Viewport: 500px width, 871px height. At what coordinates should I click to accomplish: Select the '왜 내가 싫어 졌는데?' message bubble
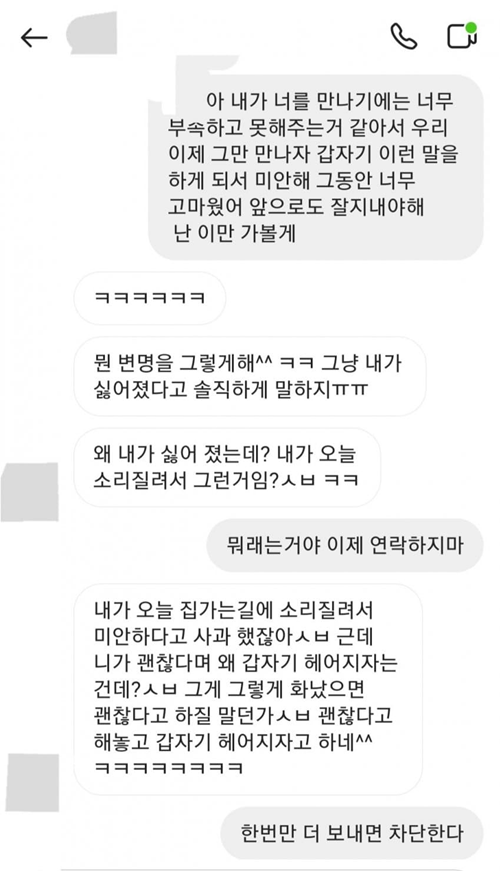point(227,467)
